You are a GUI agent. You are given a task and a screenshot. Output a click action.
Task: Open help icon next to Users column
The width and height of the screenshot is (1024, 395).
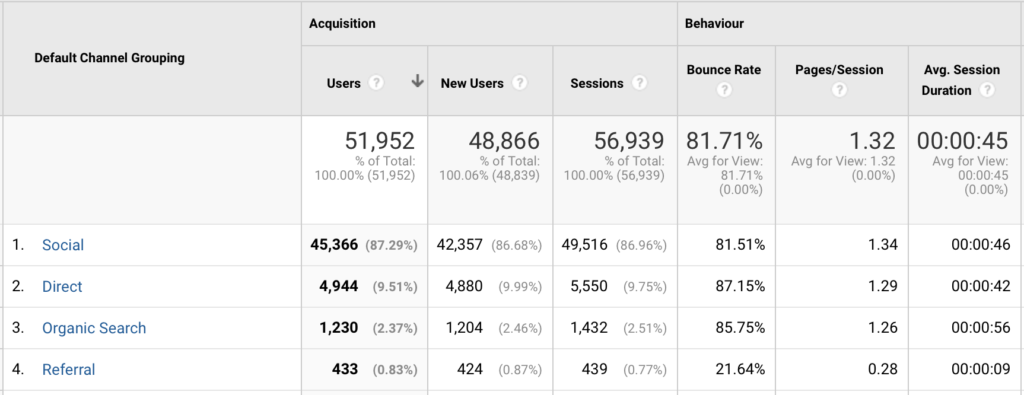pos(376,84)
